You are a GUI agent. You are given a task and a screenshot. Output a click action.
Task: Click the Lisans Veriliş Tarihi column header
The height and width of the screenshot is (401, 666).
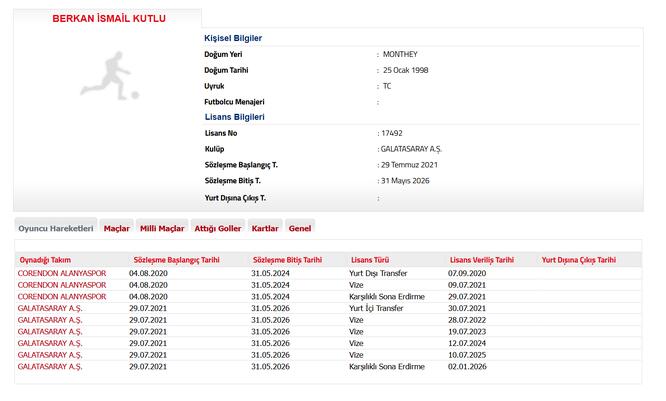pos(482,259)
